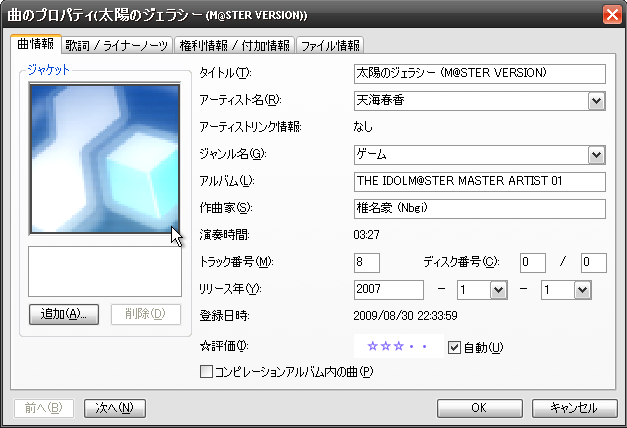Image resolution: width=627 pixels, height=428 pixels.
Task: Expand the ジャンル名 dropdown arrow
Action: [x=597, y=155]
